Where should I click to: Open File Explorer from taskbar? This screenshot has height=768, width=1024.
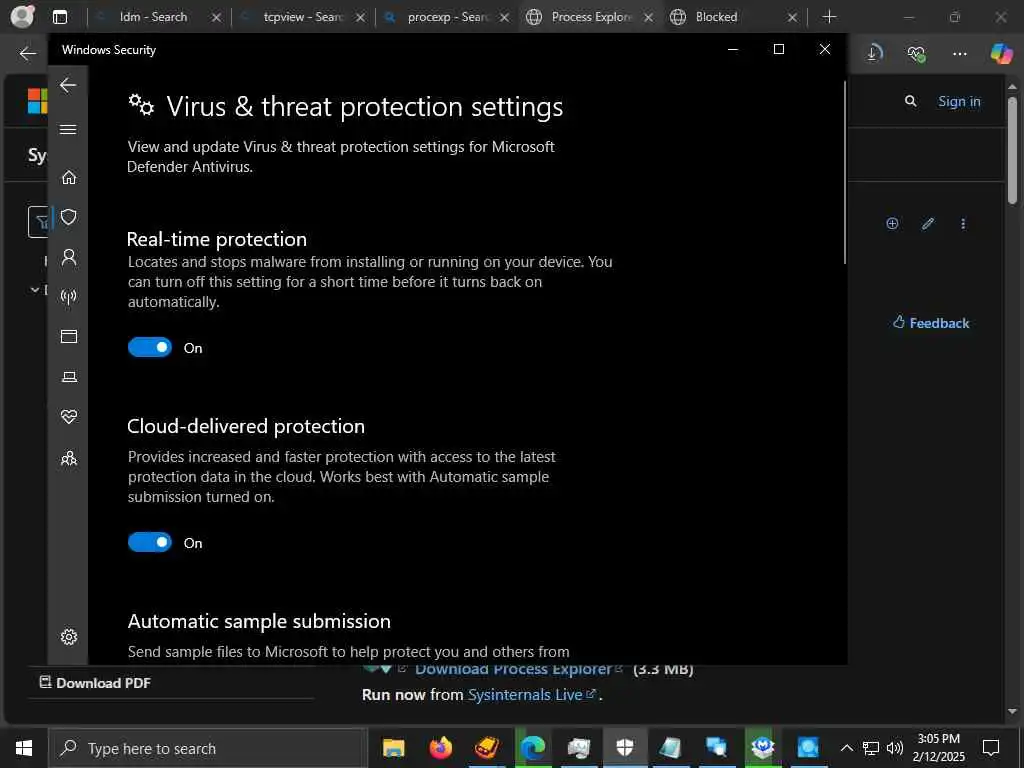tap(394, 748)
